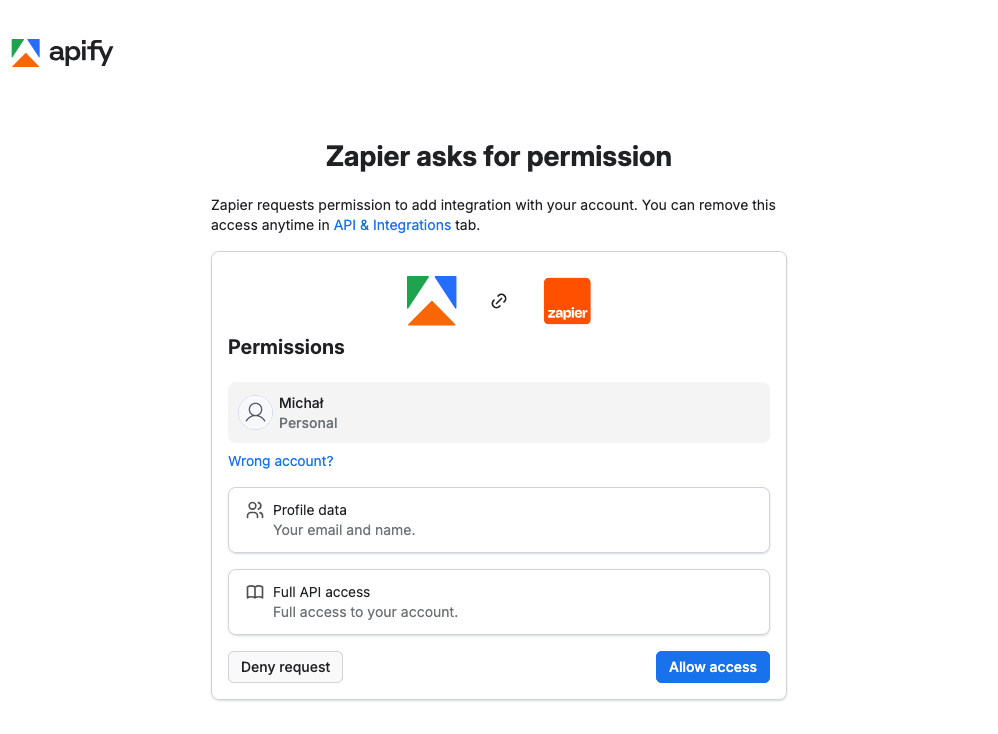Click the Apify icon inside the permission card
Viewport: 998px width, 734px height.
431,300
